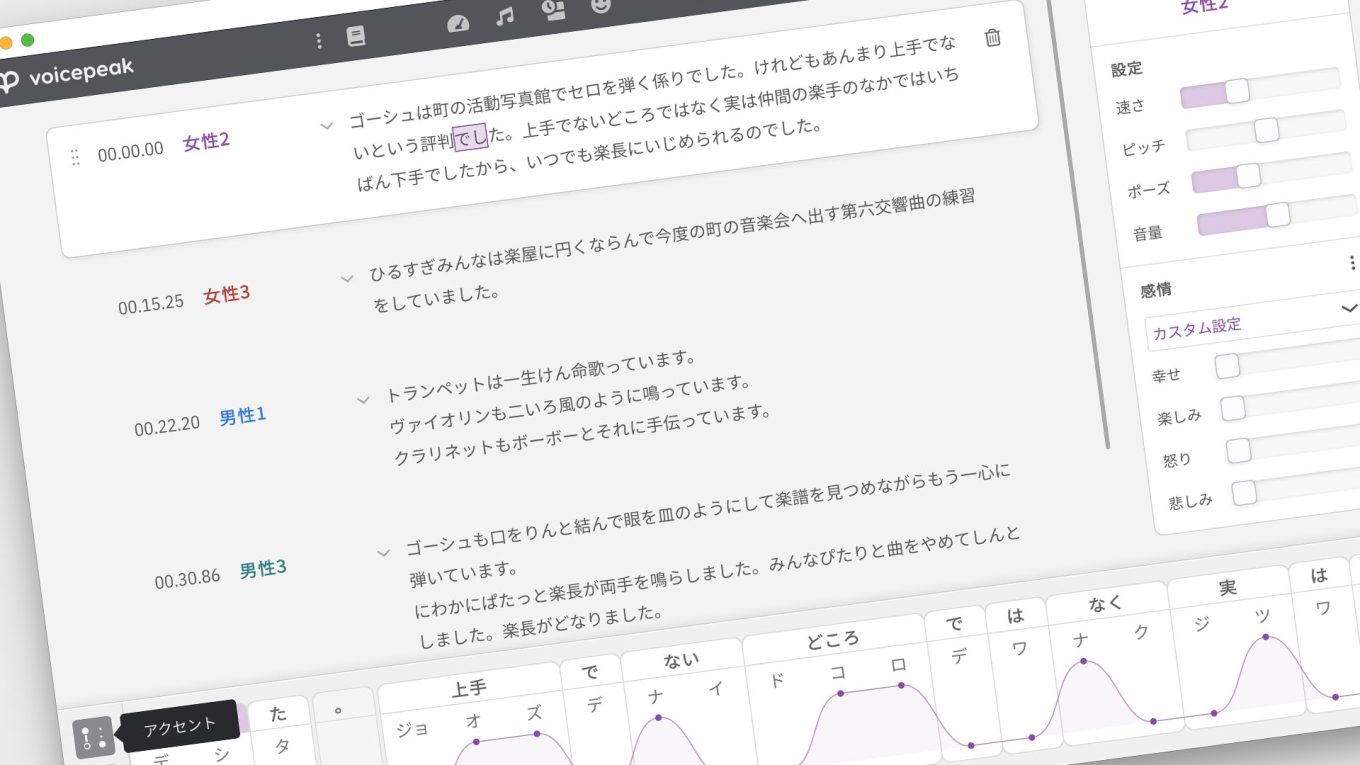Click the 実 word cell in accent editor

(x=1228, y=587)
